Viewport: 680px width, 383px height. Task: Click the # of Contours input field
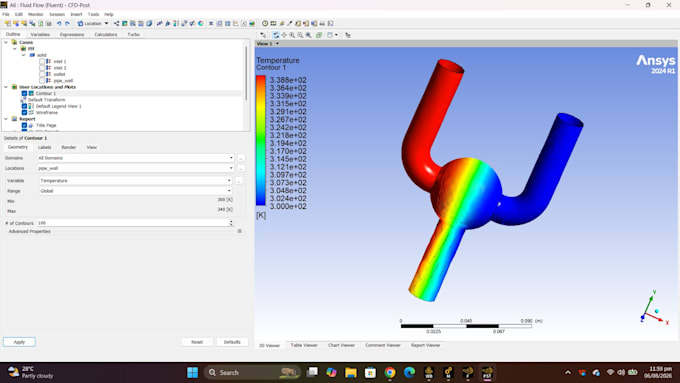tap(132, 223)
